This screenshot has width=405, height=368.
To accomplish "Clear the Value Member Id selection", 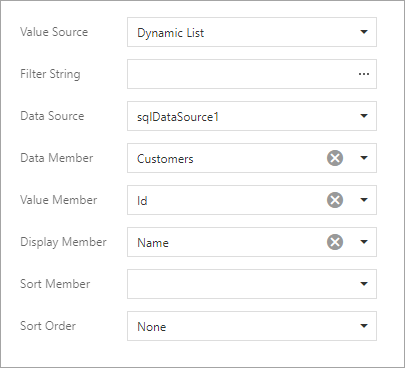I will click(335, 200).
